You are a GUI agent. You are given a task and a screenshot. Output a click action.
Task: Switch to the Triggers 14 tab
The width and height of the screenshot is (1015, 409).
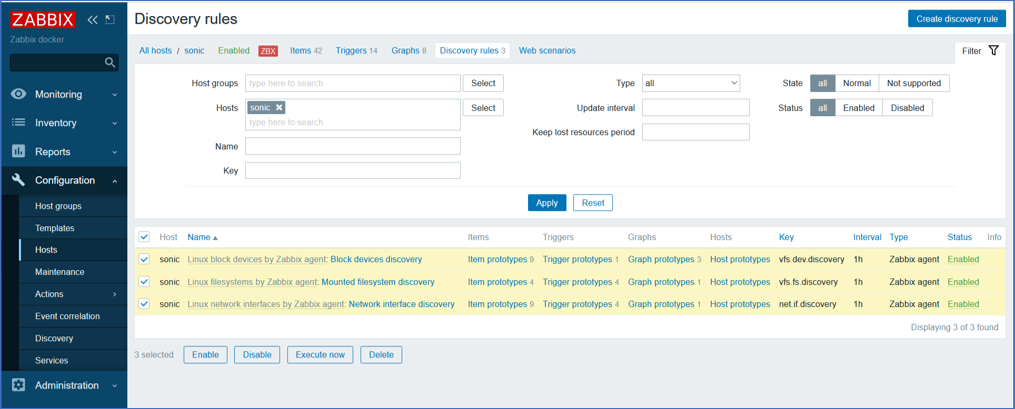coord(356,50)
